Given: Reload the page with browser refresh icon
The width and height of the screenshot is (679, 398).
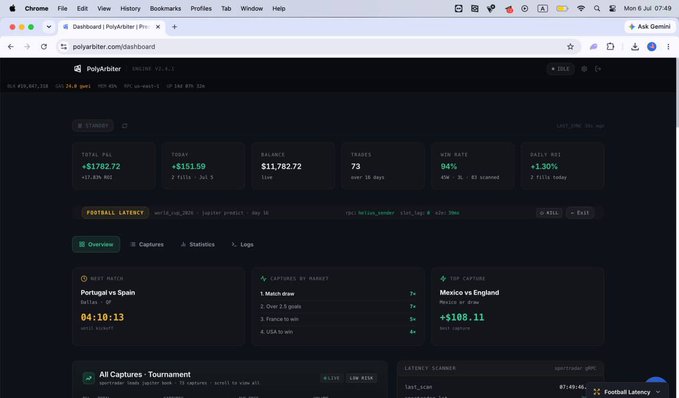Looking at the screenshot, I should [44, 46].
